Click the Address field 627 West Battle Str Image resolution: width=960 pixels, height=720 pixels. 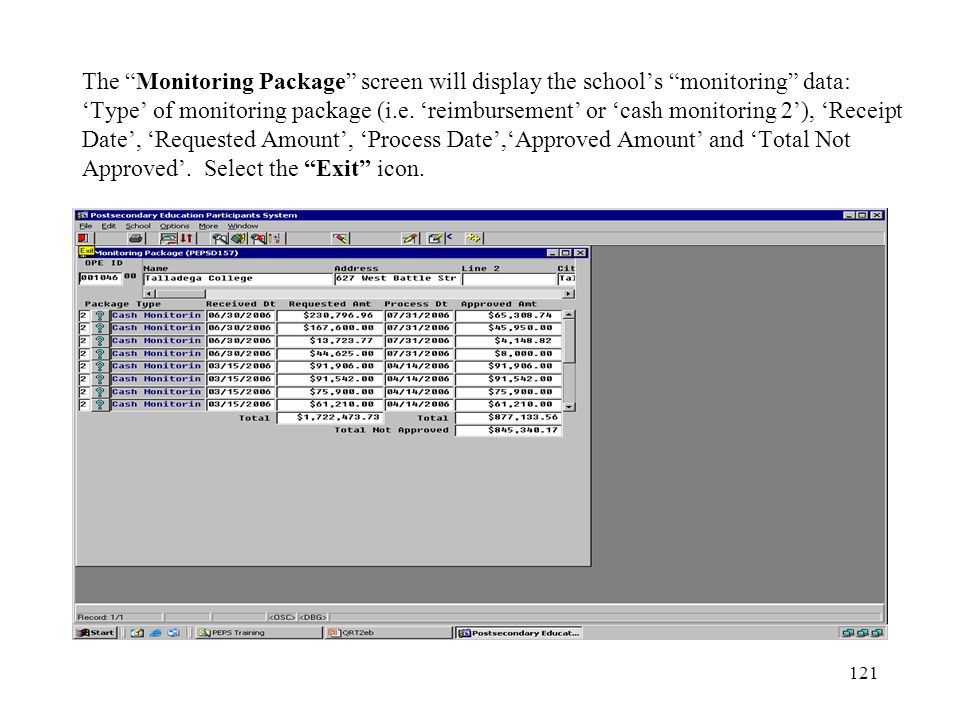coord(396,279)
